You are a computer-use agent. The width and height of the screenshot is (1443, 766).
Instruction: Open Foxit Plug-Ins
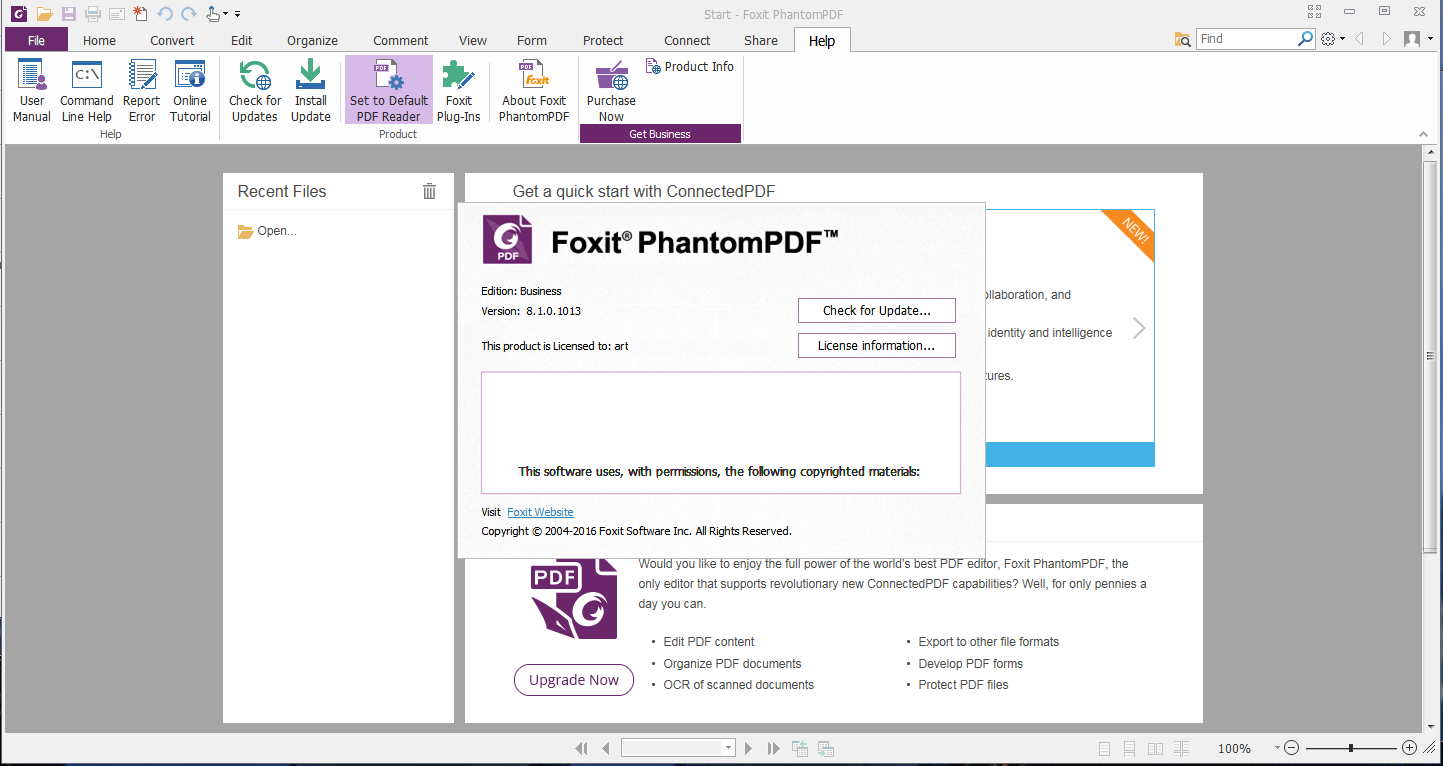(459, 90)
